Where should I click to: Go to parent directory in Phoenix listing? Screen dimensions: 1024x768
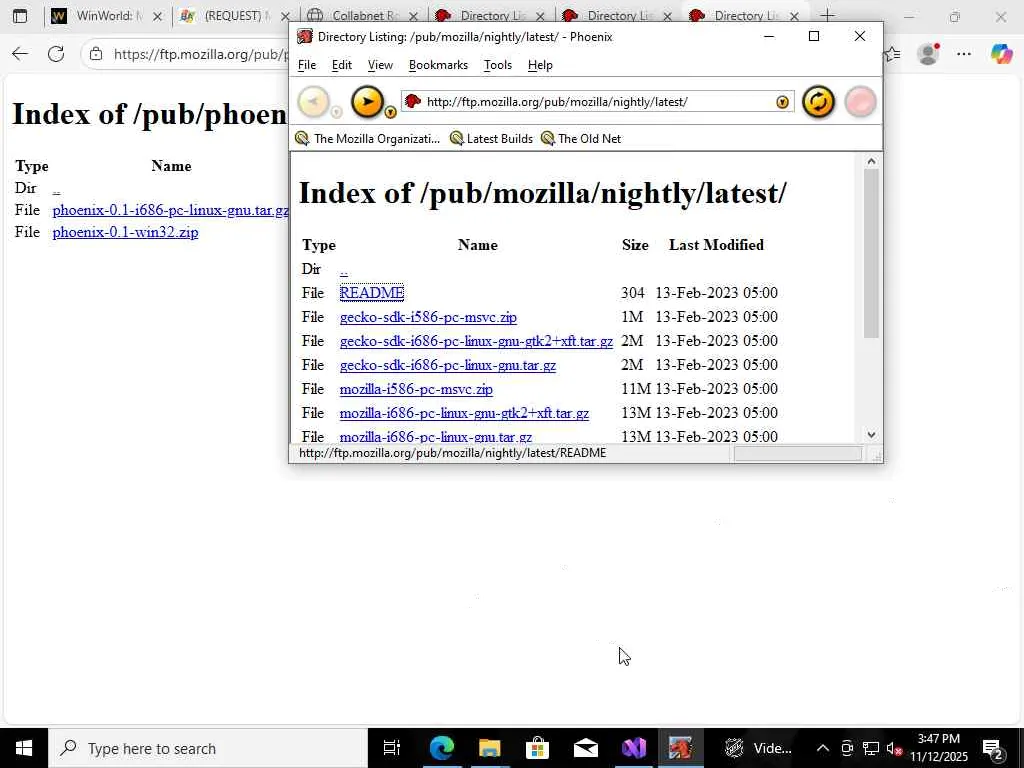344,270
